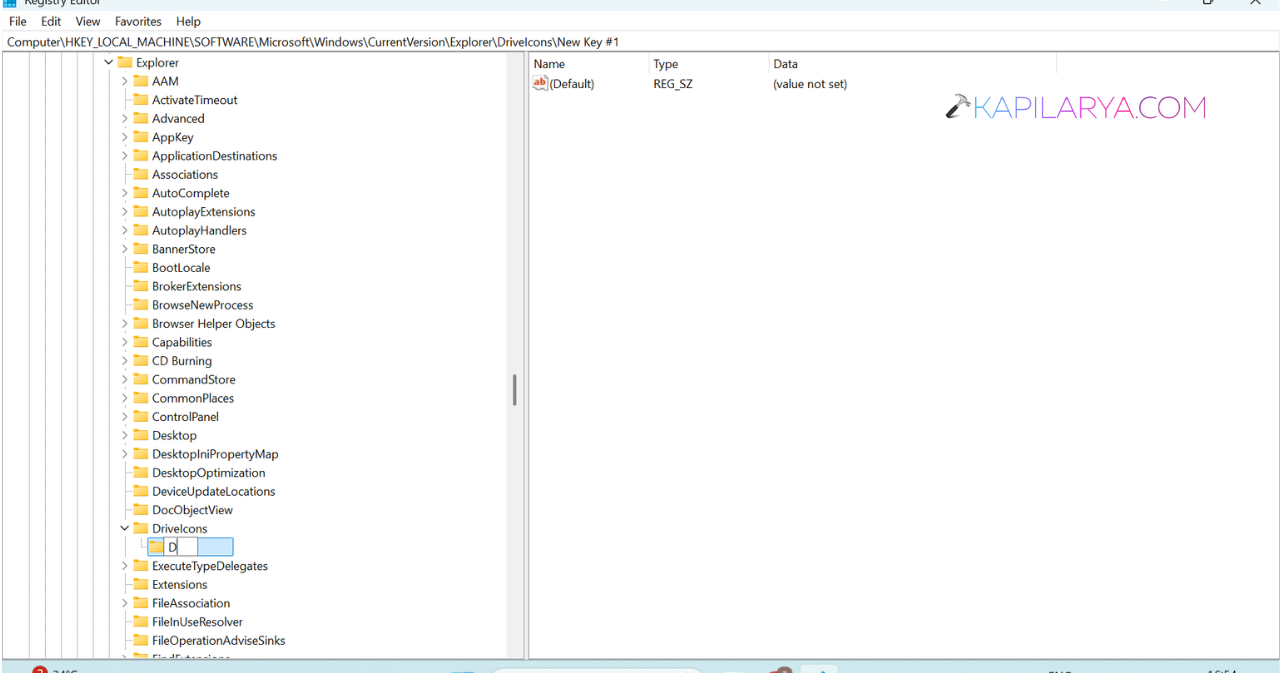Screen dimensions: 1280x673
Task: Expand the ExecuteTypeDelegates key
Action: 125,566
